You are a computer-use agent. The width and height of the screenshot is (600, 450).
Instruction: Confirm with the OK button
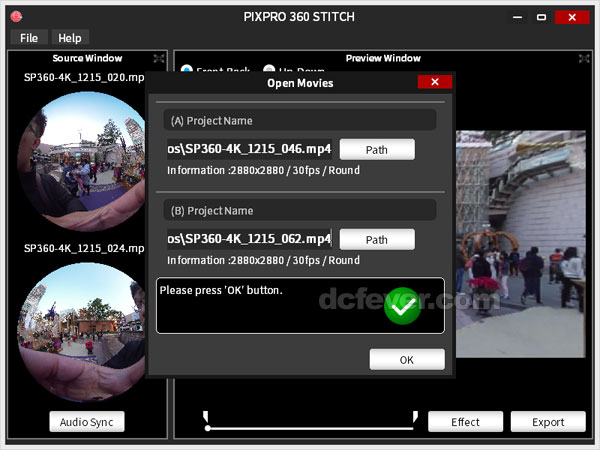[407, 360]
